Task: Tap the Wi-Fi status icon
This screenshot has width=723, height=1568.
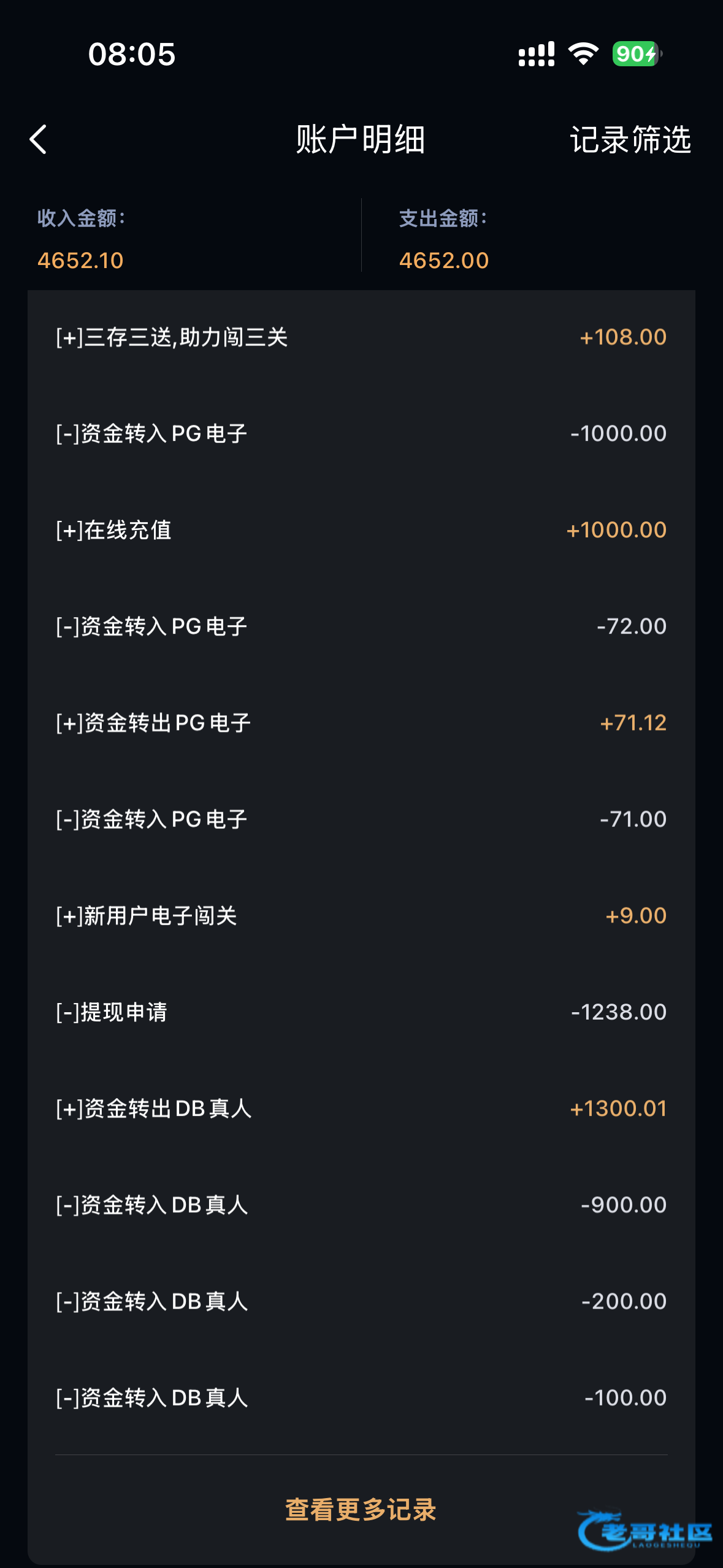Action: click(x=583, y=54)
